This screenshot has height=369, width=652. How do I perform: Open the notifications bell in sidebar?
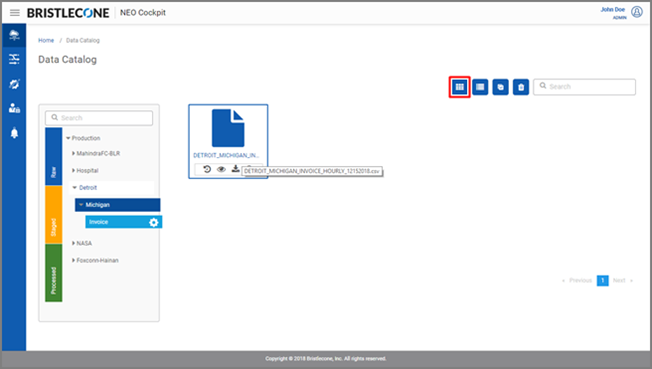(x=14, y=133)
